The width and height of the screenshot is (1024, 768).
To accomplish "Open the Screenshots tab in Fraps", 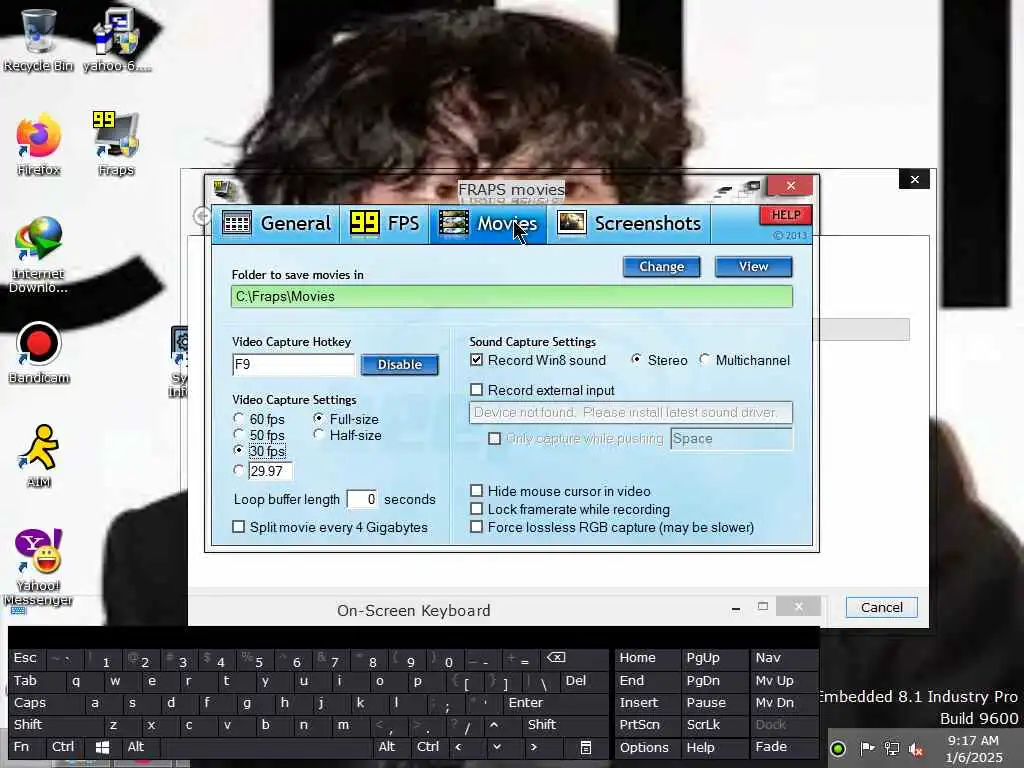I will [629, 224].
